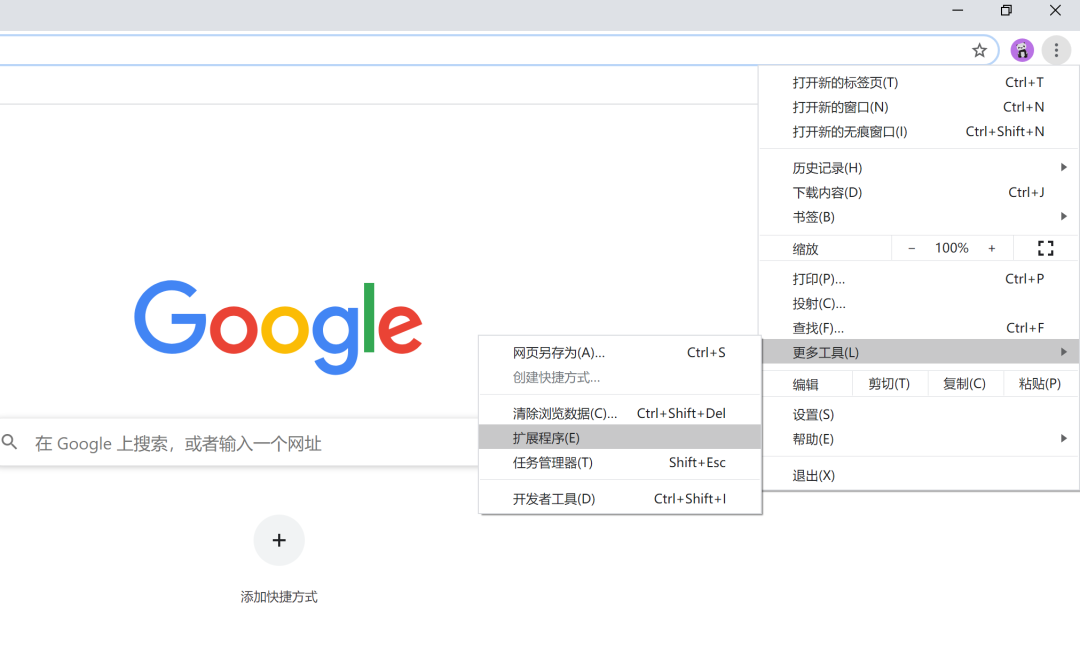Click the Google logo
Image resolution: width=1080 pixels, height=655 pixels.
coord(278,326)
